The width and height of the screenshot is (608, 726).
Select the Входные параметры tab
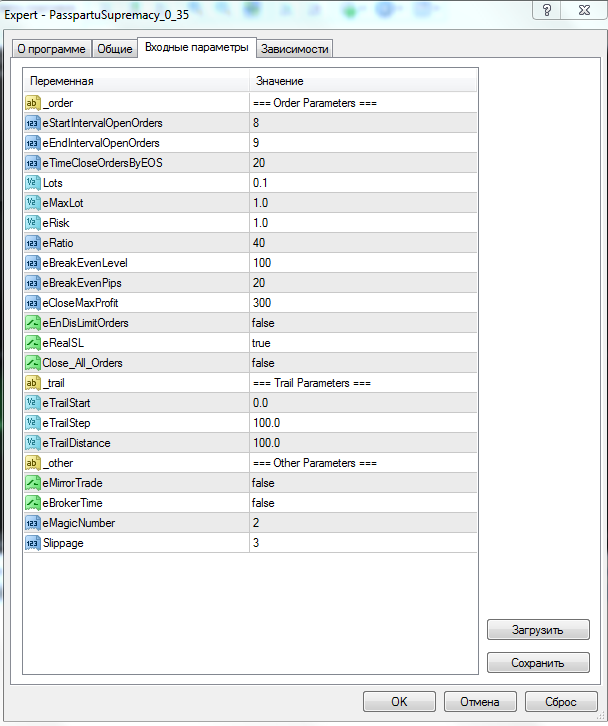tap(197, 47)
